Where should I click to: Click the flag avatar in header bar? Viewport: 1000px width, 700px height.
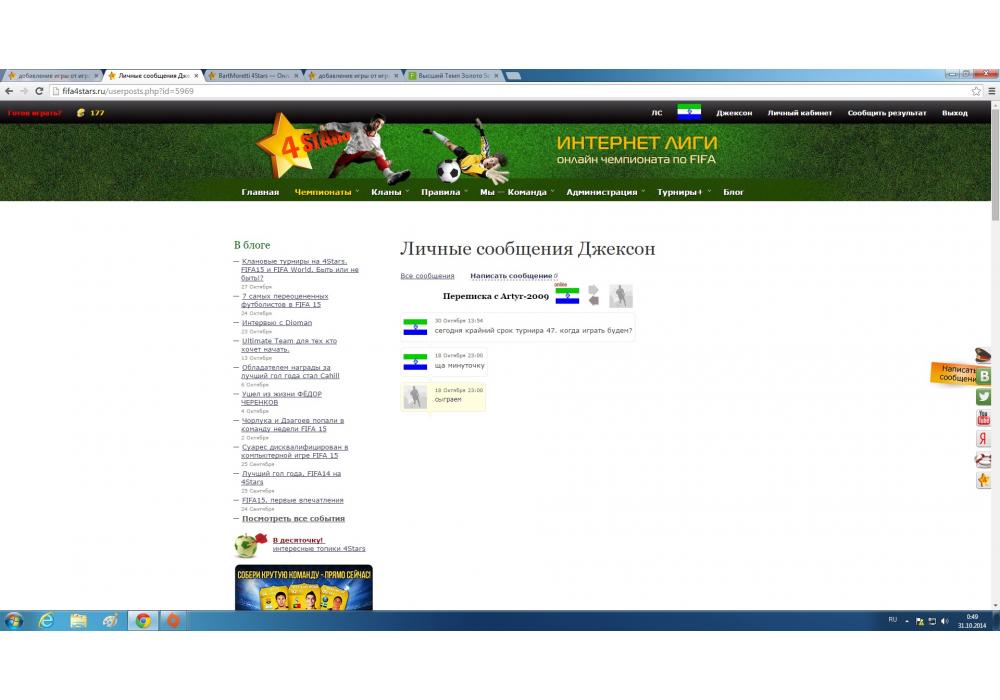pos(688,112)
